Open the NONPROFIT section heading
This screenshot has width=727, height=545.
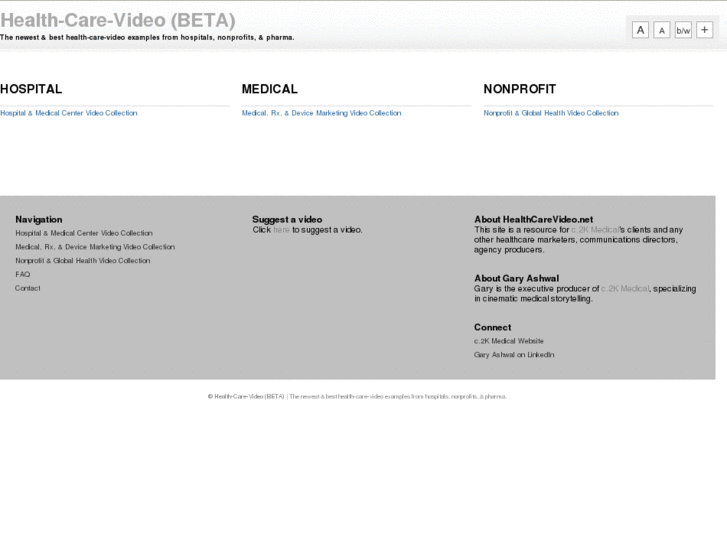(x=520, y=89)
